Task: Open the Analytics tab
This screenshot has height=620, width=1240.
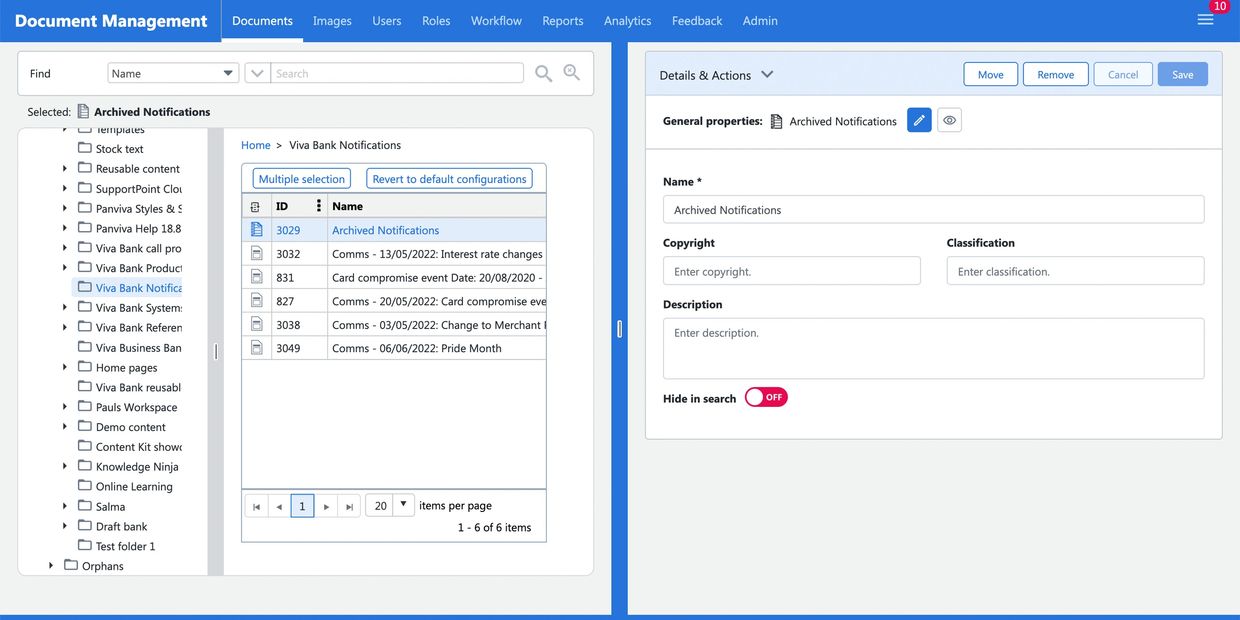Action: click(x=627, y=20)
